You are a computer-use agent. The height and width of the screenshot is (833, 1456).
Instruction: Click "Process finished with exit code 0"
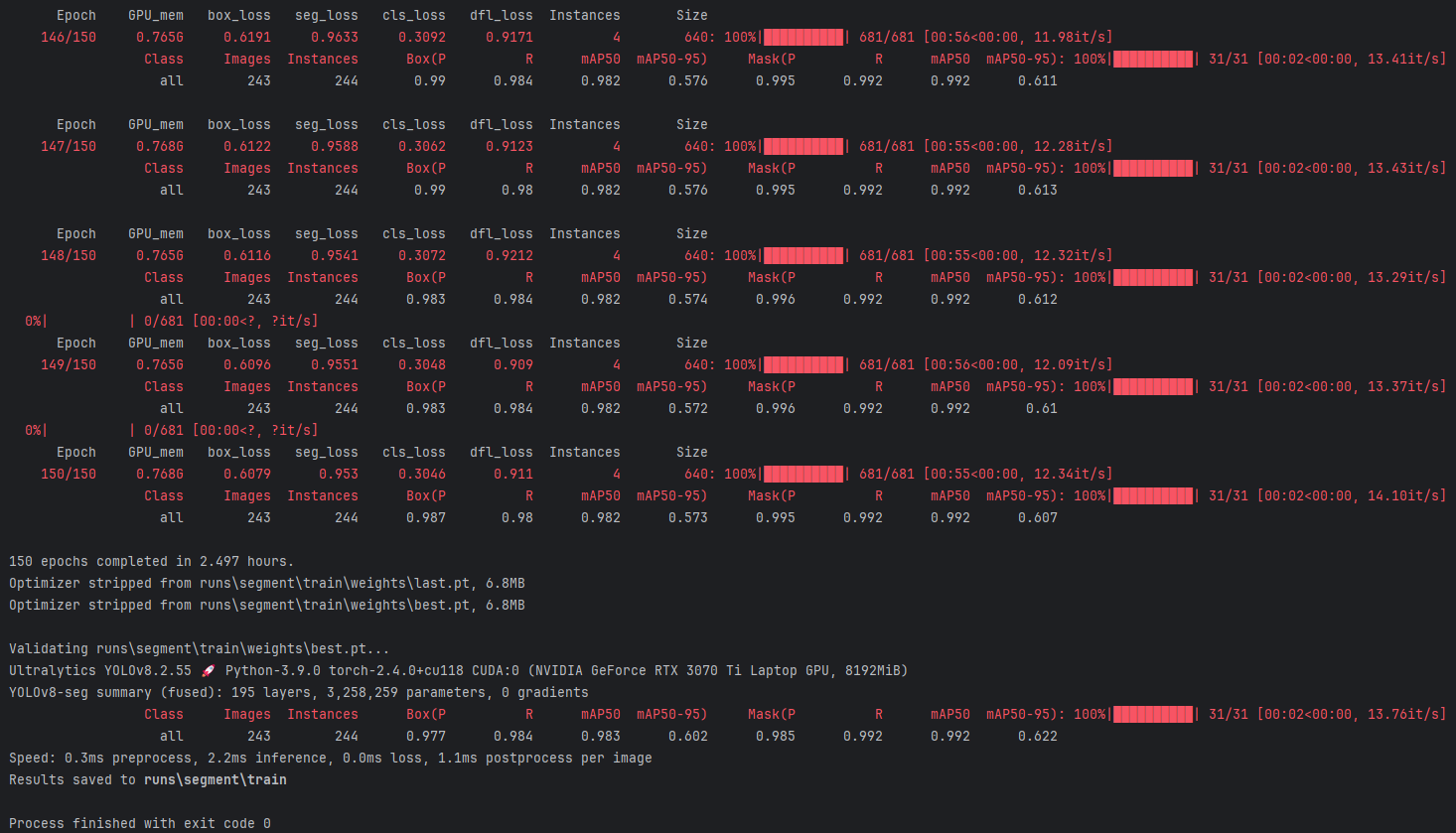[x=140, y=823]
